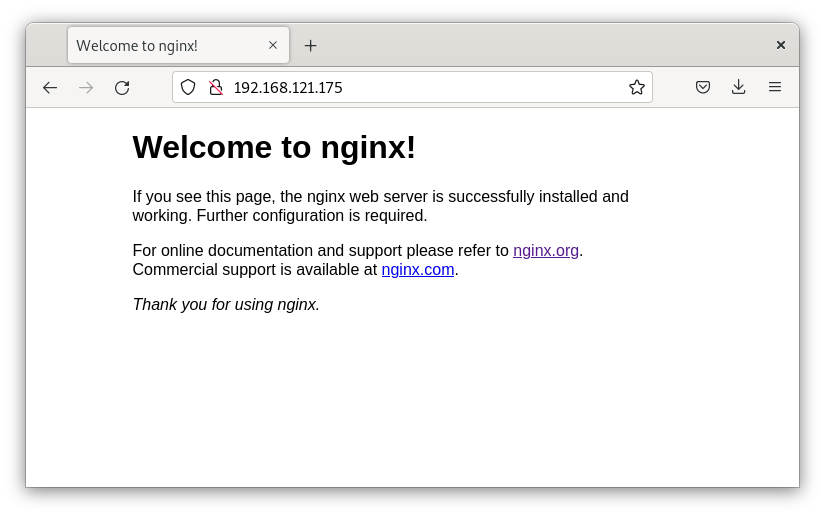The image size is (825, 516).
Task: Save the page to Pocket
Action: tap(703, 87)
